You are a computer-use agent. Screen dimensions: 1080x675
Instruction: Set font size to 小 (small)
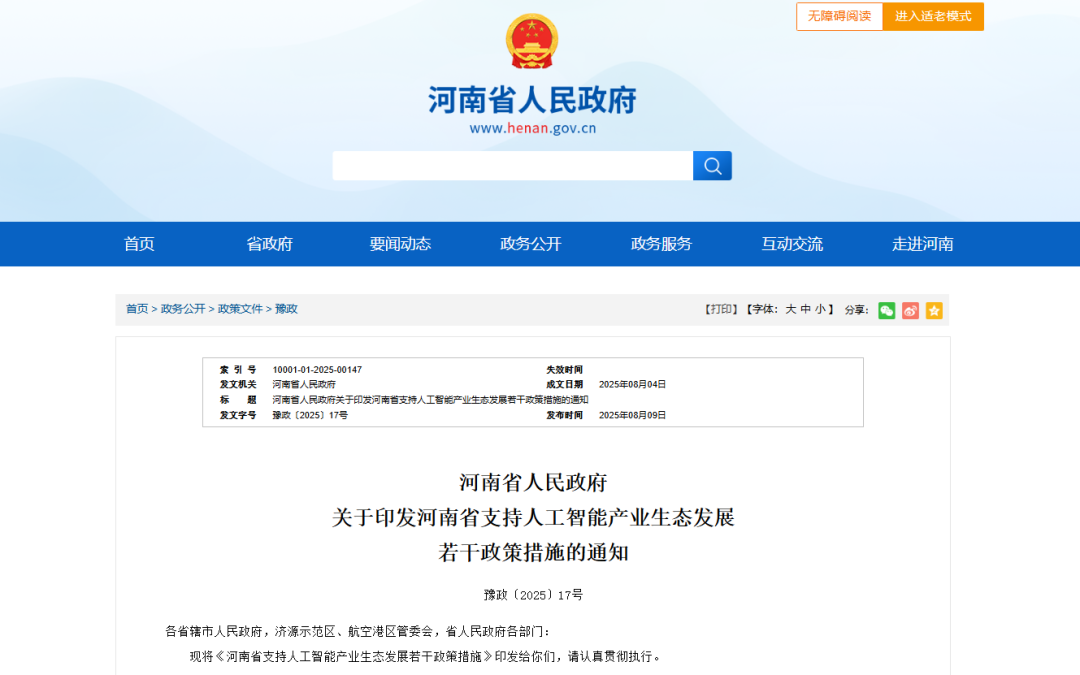[x=820, y=310]
